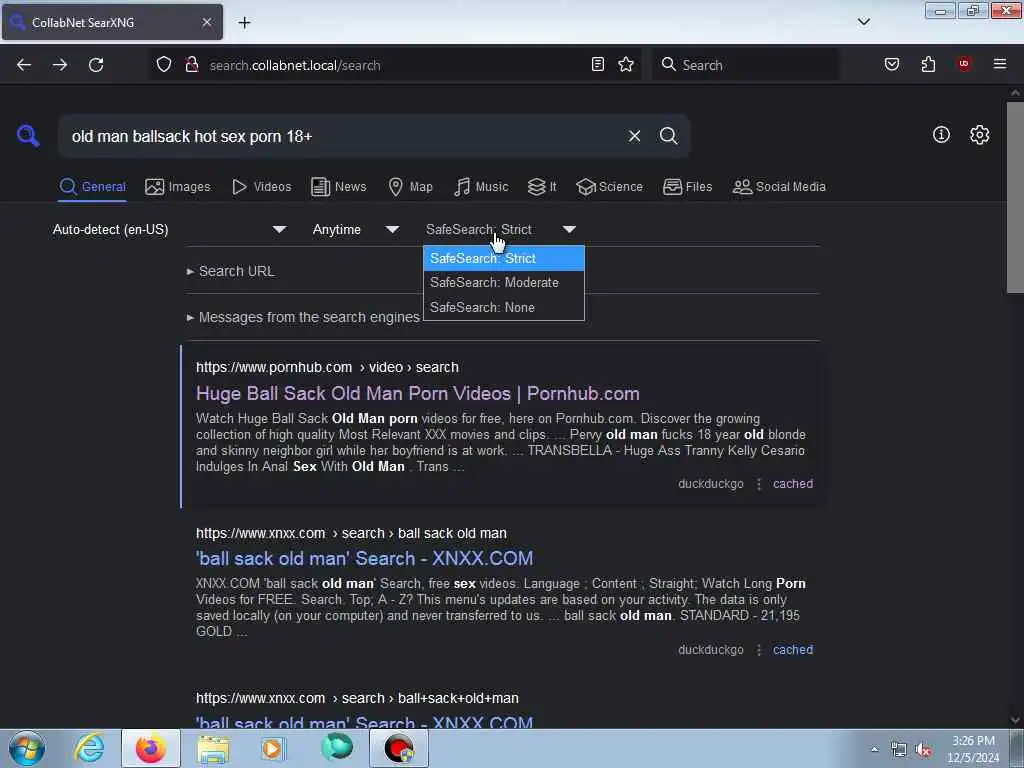Screen dimensions: 1024x768
Task: Click the Firefox toolbar Search box
Action: point(746,65)
